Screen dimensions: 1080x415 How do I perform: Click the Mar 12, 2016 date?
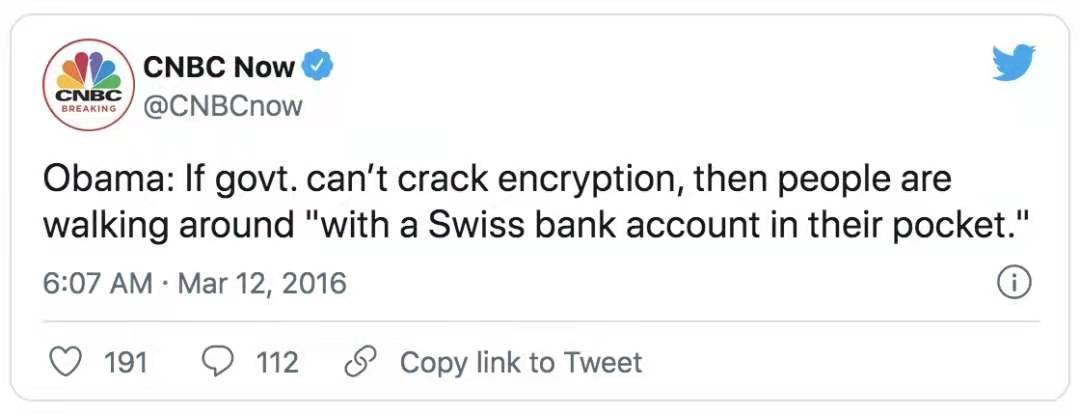pos(262,284)
